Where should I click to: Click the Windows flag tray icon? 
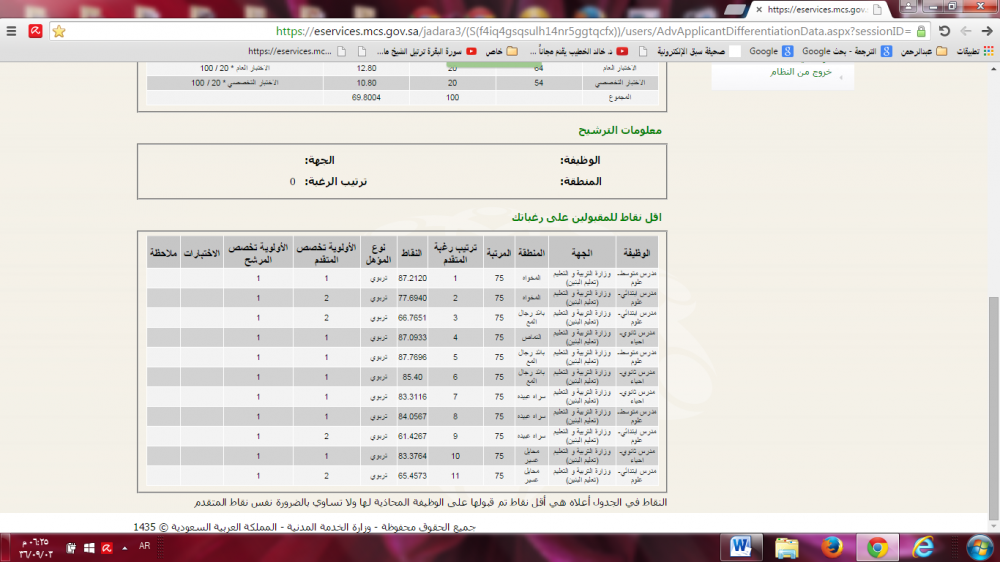tap(89, 548)
